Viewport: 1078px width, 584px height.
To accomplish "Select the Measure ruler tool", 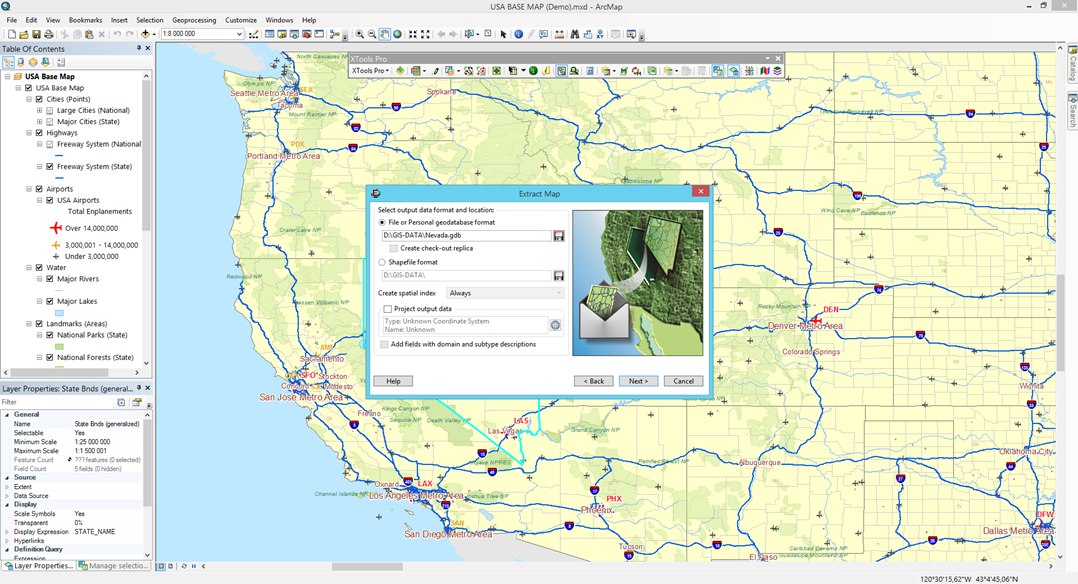I will (x=560, y=34).
